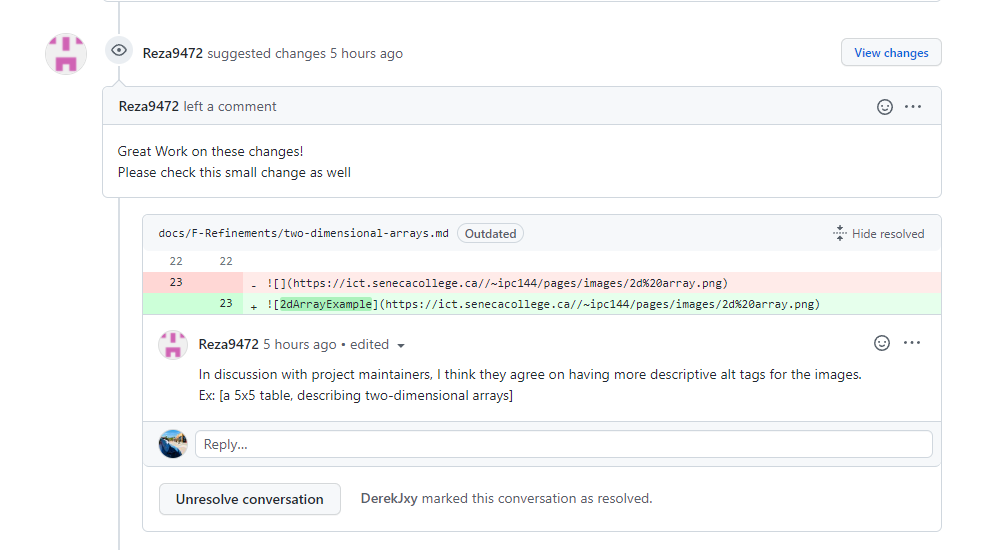Add emoji reaction to "Great Work" comment
Image resolution: width=1008 pixels, height=550 pixels.
pyautogui.click(x=884, y=107)
